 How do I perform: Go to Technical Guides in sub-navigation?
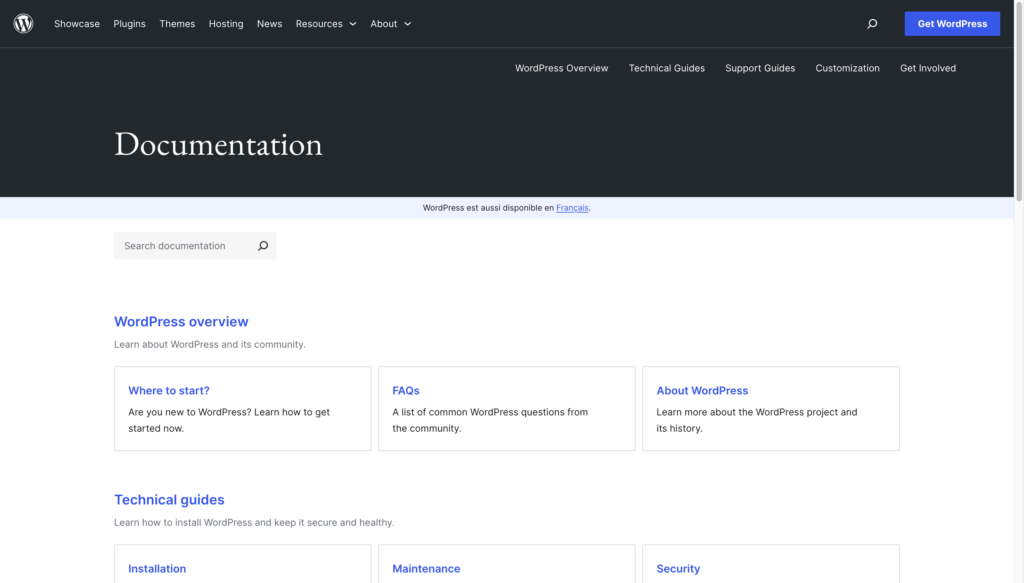pyautogui.click(x=667, y=68)
